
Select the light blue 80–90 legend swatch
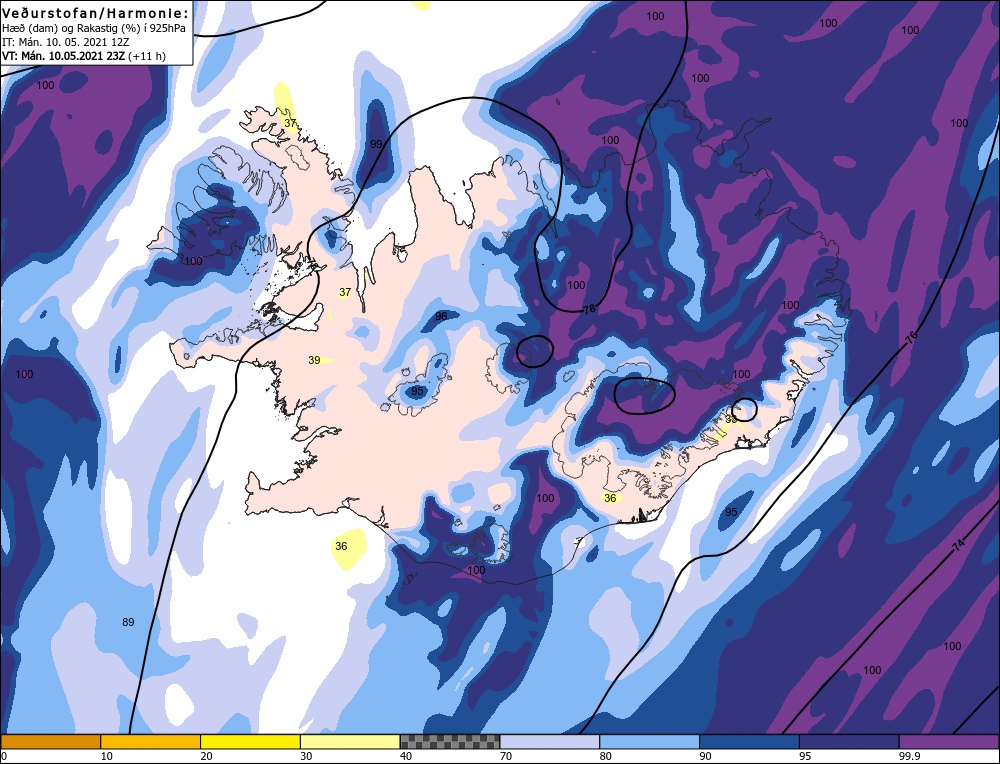pos(649,741)
